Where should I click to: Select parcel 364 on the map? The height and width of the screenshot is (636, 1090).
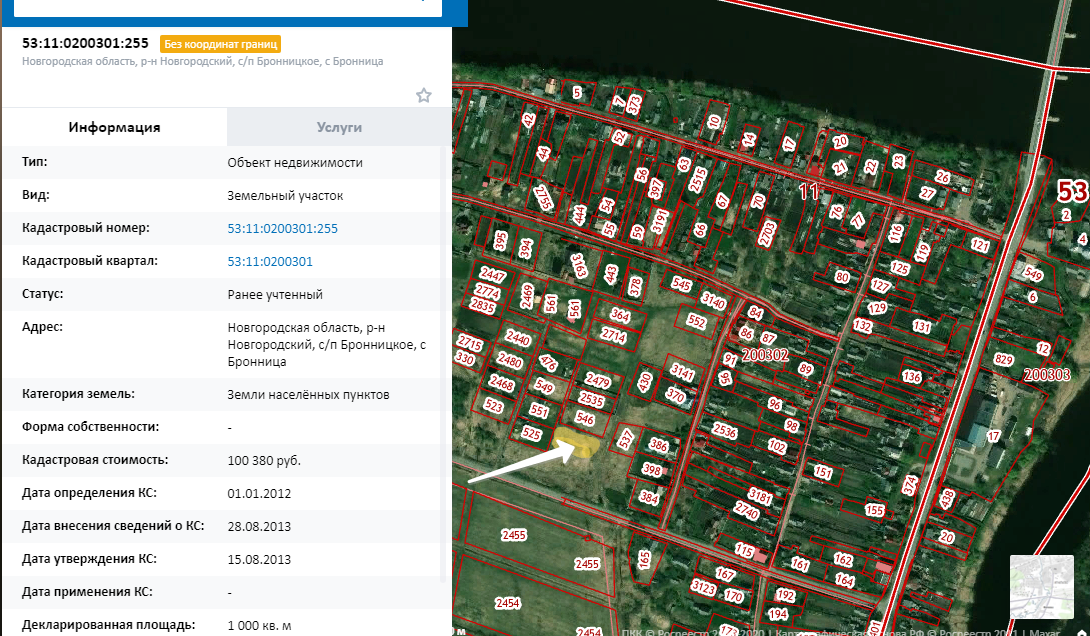click(x=619, y=316)
